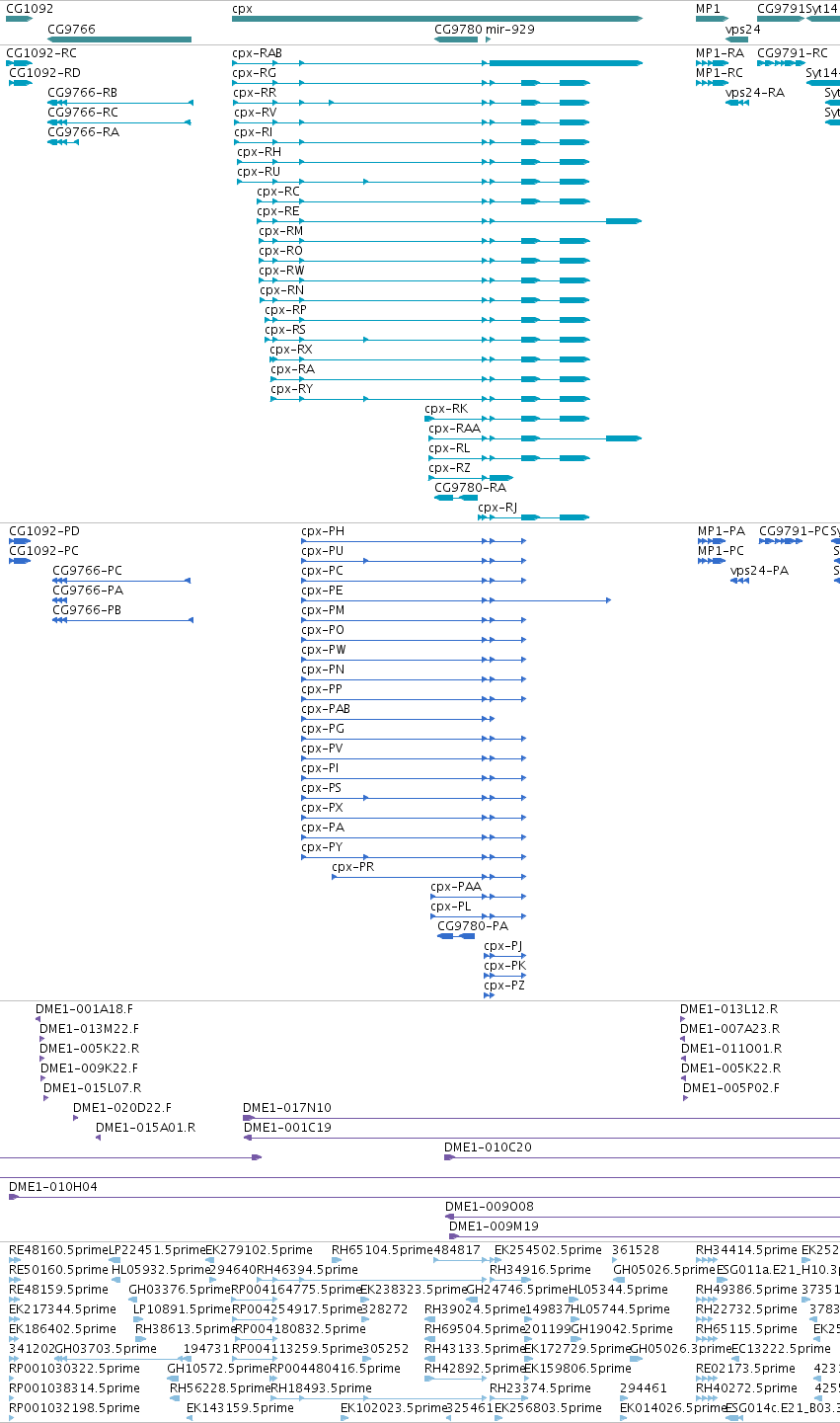Select transcript CG9766-RB label
The image size is (840, 1423).
[x=83, y=93]
